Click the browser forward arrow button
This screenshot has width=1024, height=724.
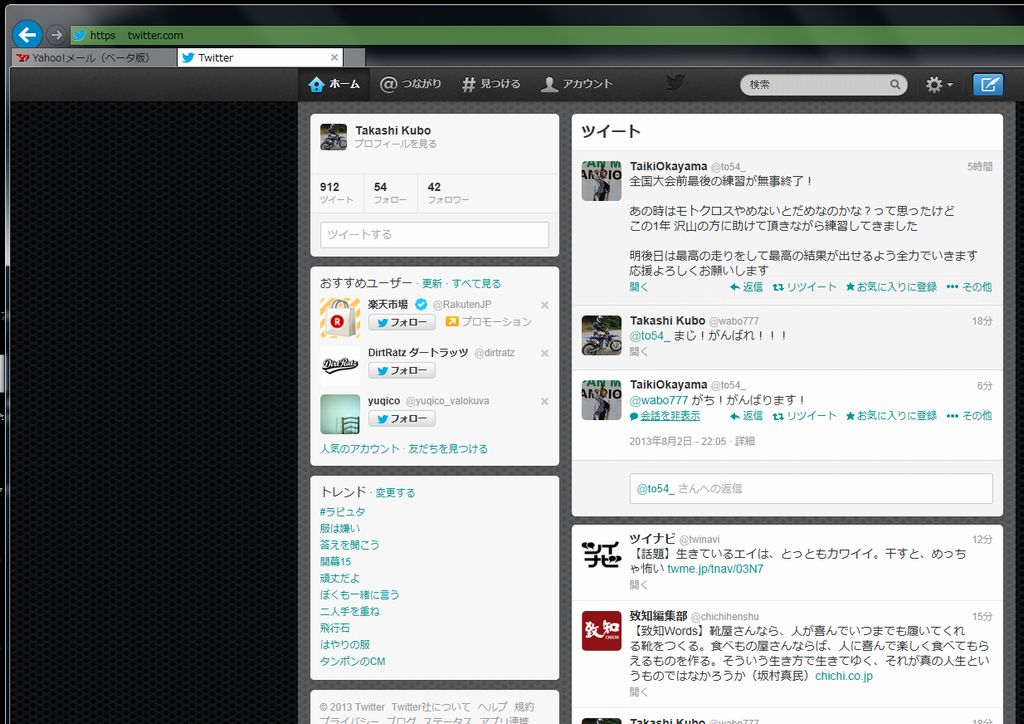point(57,35)
